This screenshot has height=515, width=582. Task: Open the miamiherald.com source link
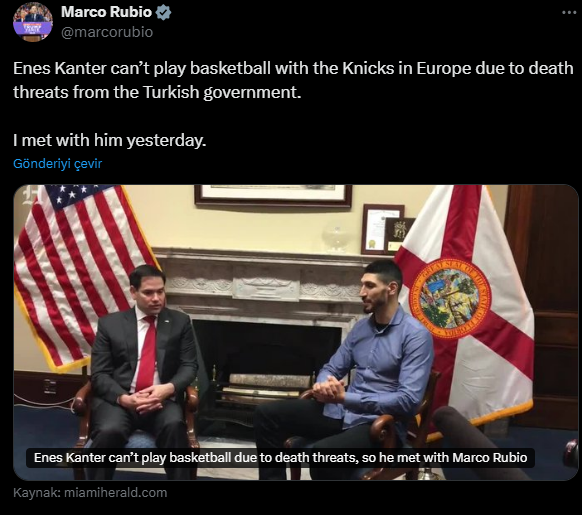click(115, 493)
